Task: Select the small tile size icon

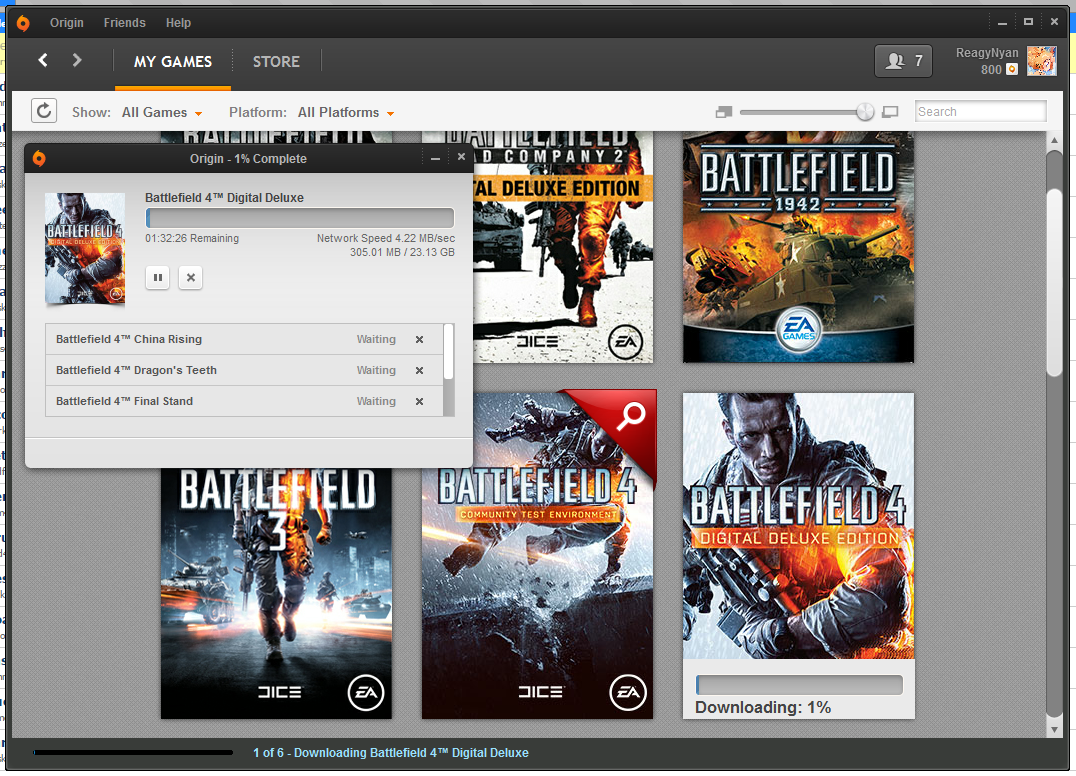Action: (x=724, y=112)
